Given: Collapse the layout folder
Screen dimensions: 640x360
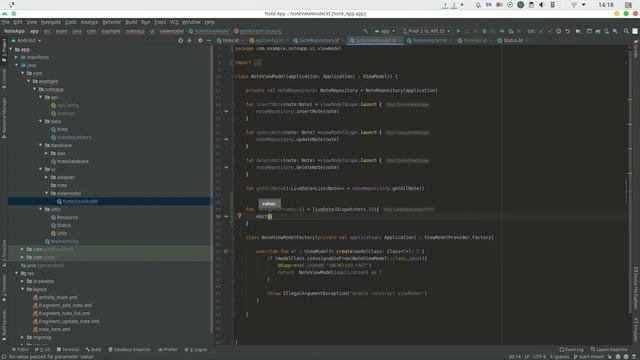Looking at the screenshot, I should 23,289.
